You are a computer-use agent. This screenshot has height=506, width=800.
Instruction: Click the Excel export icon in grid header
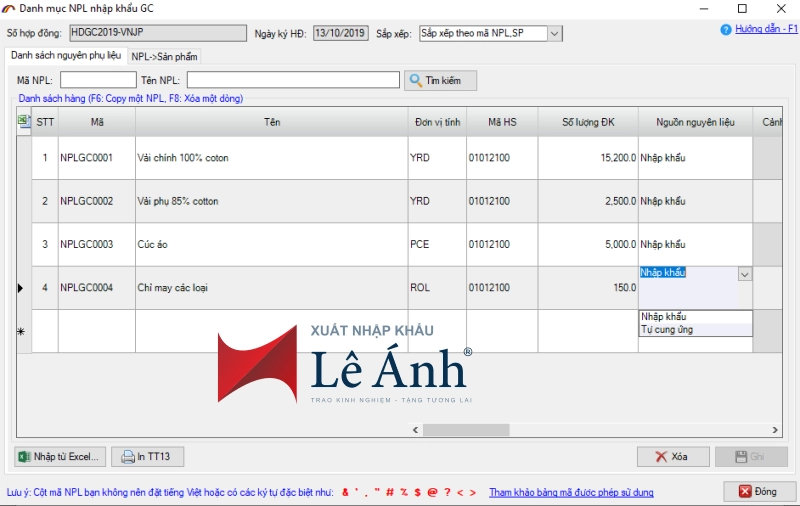point(24,122)
